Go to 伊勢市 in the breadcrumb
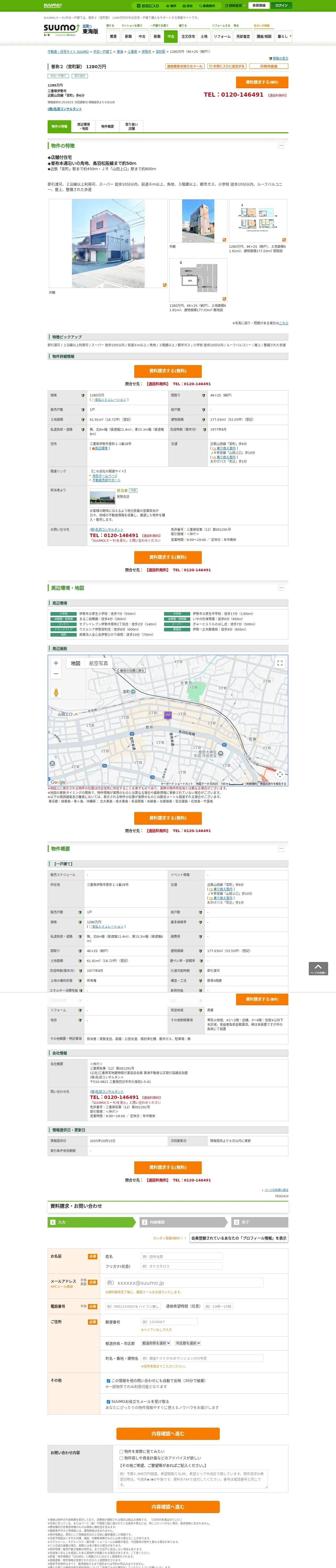Viewport: 336px width, 1568px height. coord(146,52)
